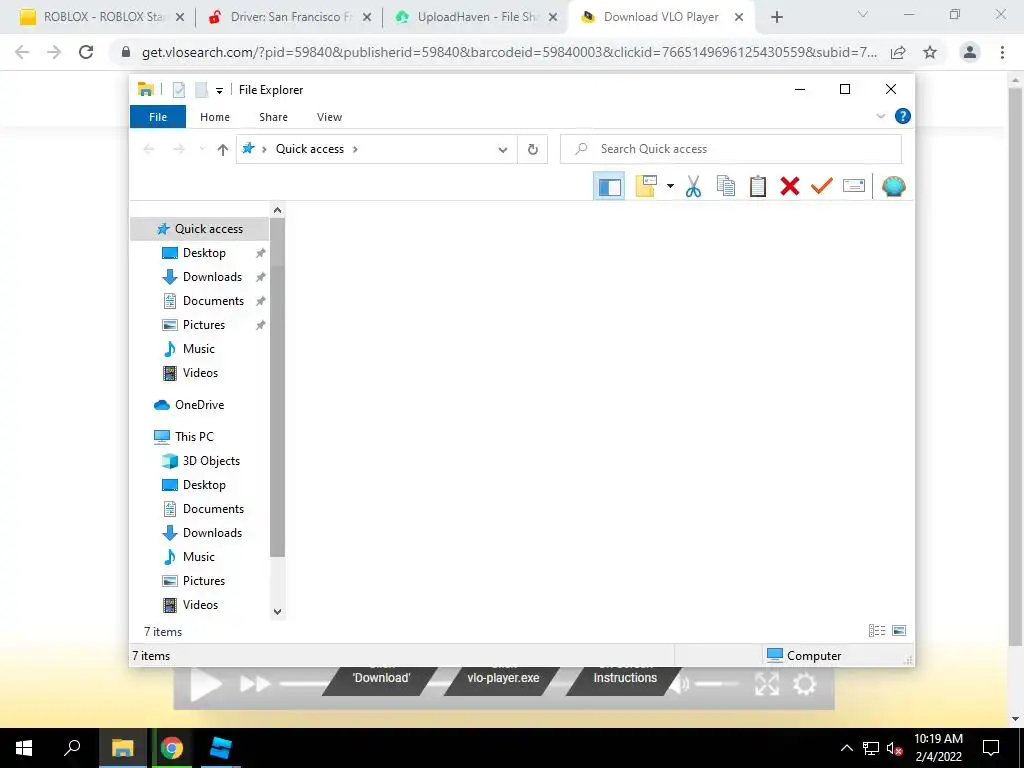Open the dropdown arrow beside folder options icon
Screen dimensions: 1024x768
[670, 186]
